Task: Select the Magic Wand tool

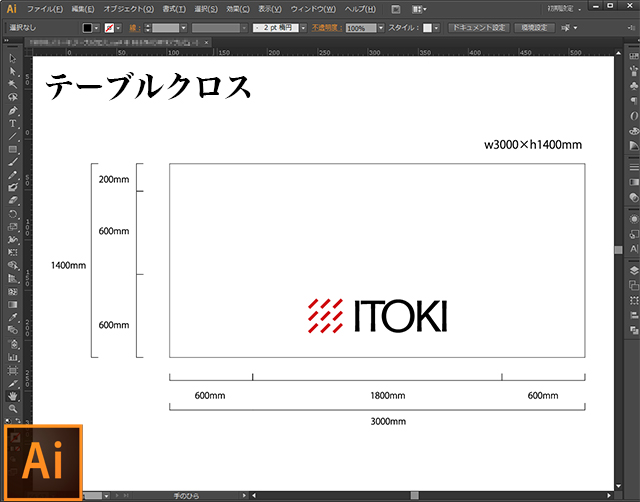Action: pos(13,84)
